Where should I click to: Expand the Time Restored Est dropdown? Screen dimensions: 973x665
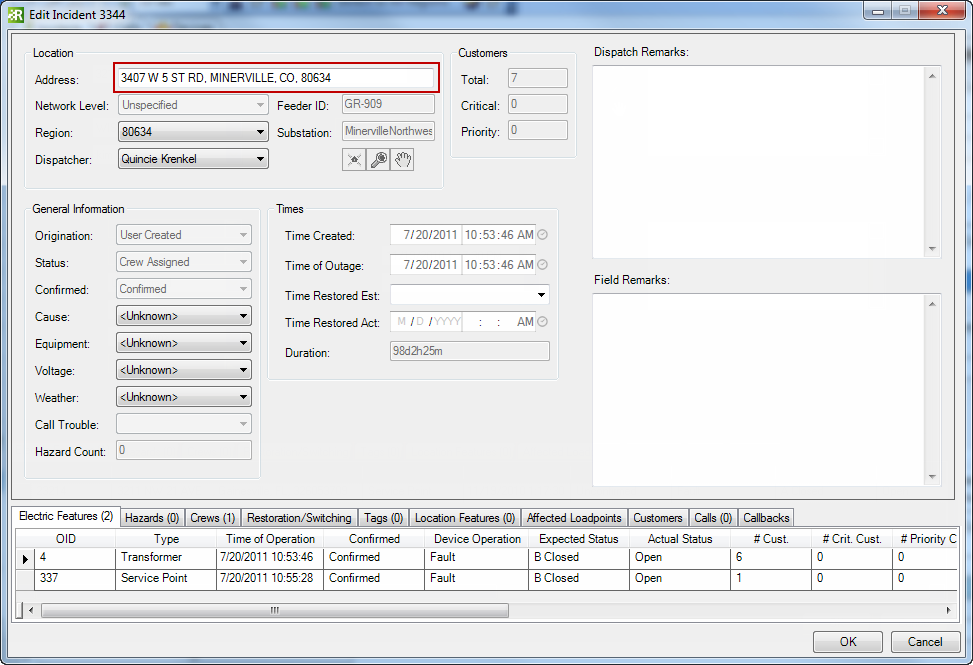541,295
